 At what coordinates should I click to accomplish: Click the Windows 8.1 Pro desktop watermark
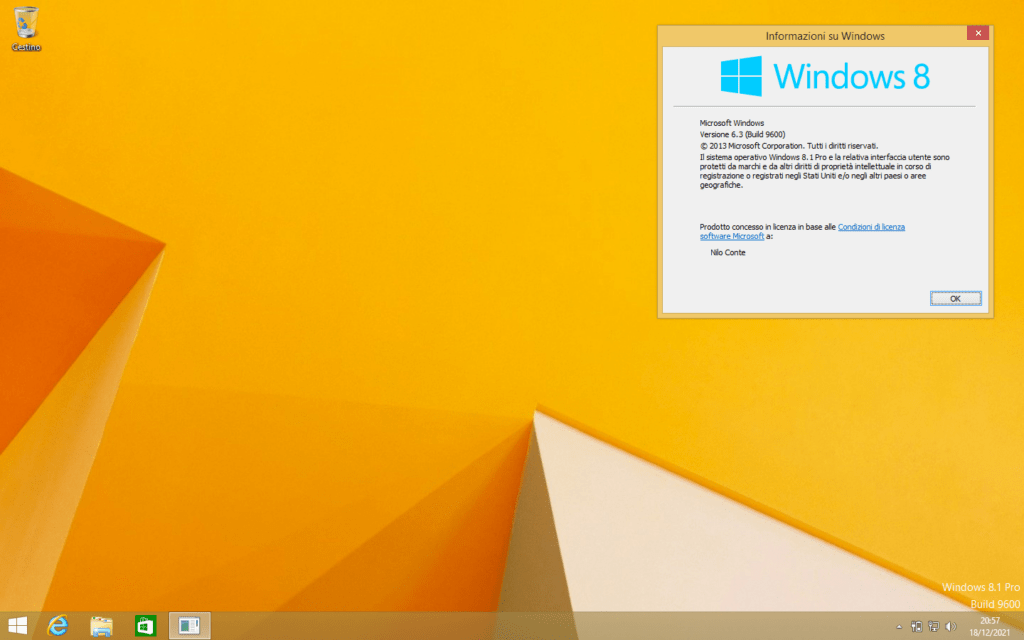tap(981, 586)
